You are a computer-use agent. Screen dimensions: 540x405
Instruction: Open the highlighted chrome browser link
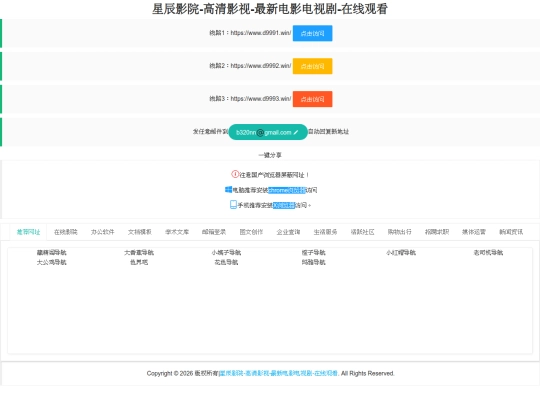pos(287,190)
